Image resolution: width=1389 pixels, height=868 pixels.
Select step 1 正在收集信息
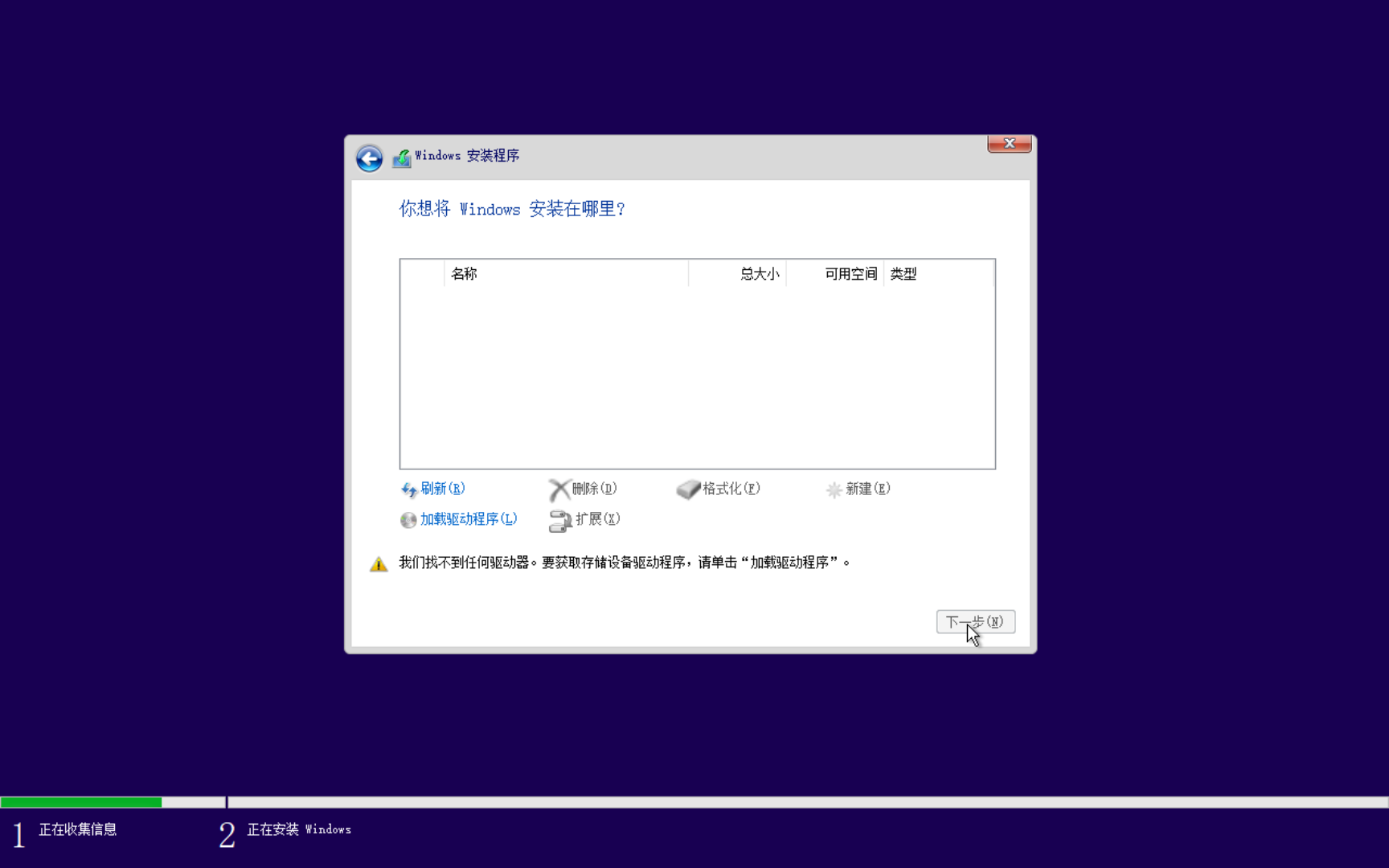[x=78, y=829]
